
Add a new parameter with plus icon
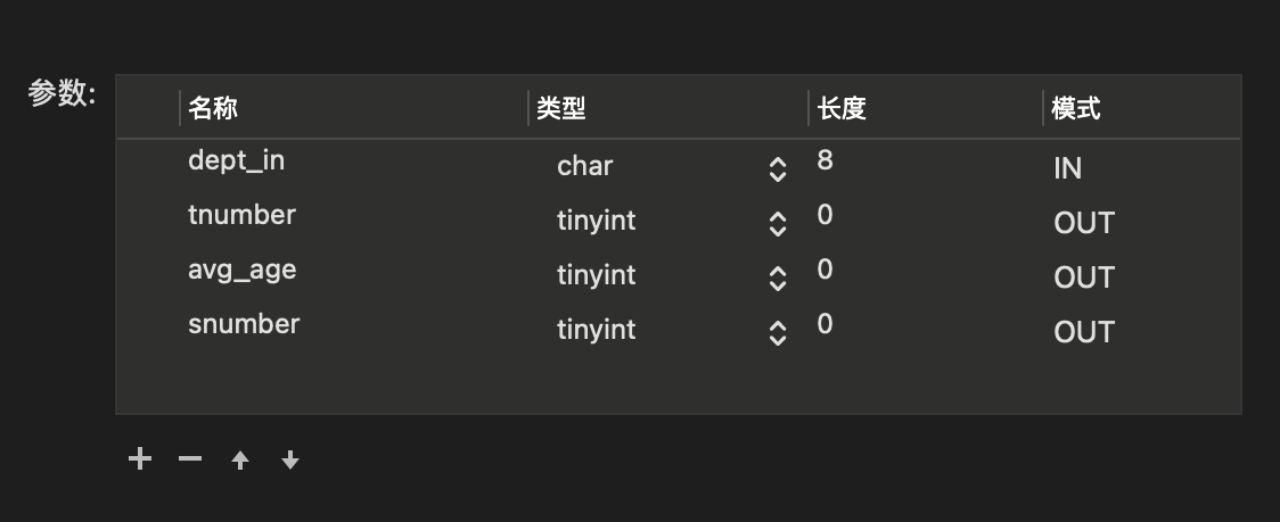140,459
